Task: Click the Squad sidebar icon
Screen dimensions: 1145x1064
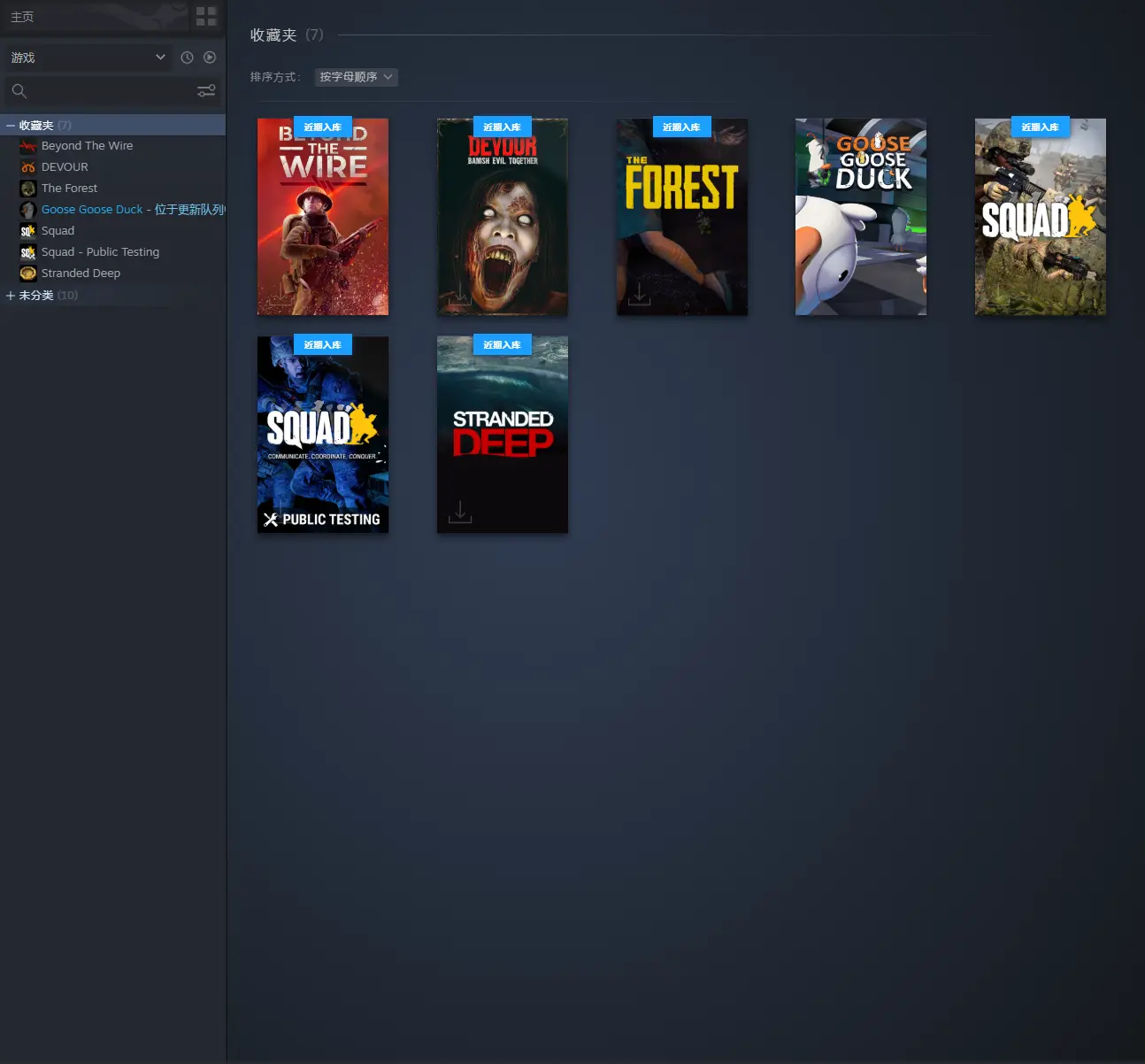Action: (28, 231)
